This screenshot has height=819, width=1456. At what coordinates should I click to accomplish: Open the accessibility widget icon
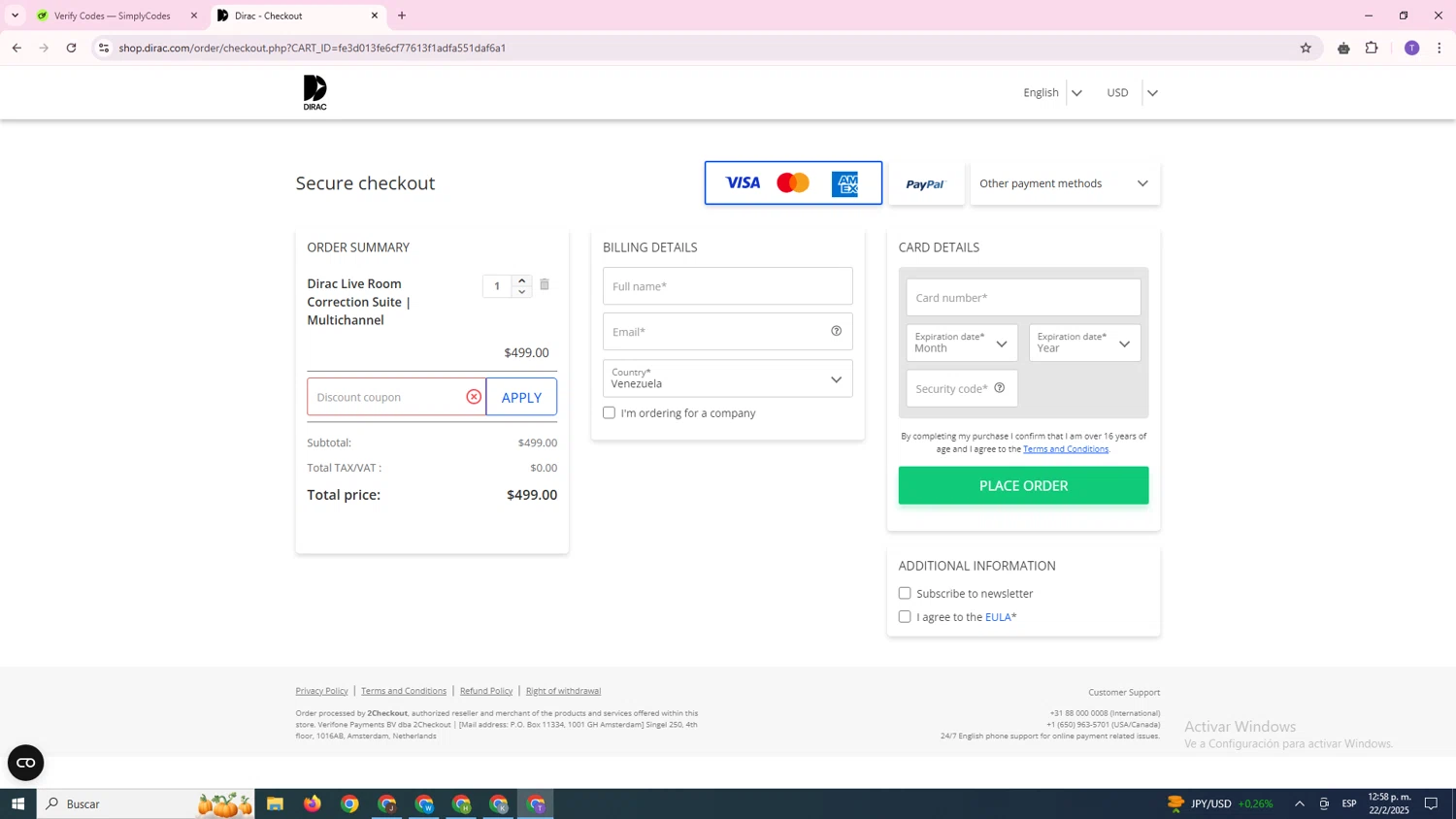26,763
